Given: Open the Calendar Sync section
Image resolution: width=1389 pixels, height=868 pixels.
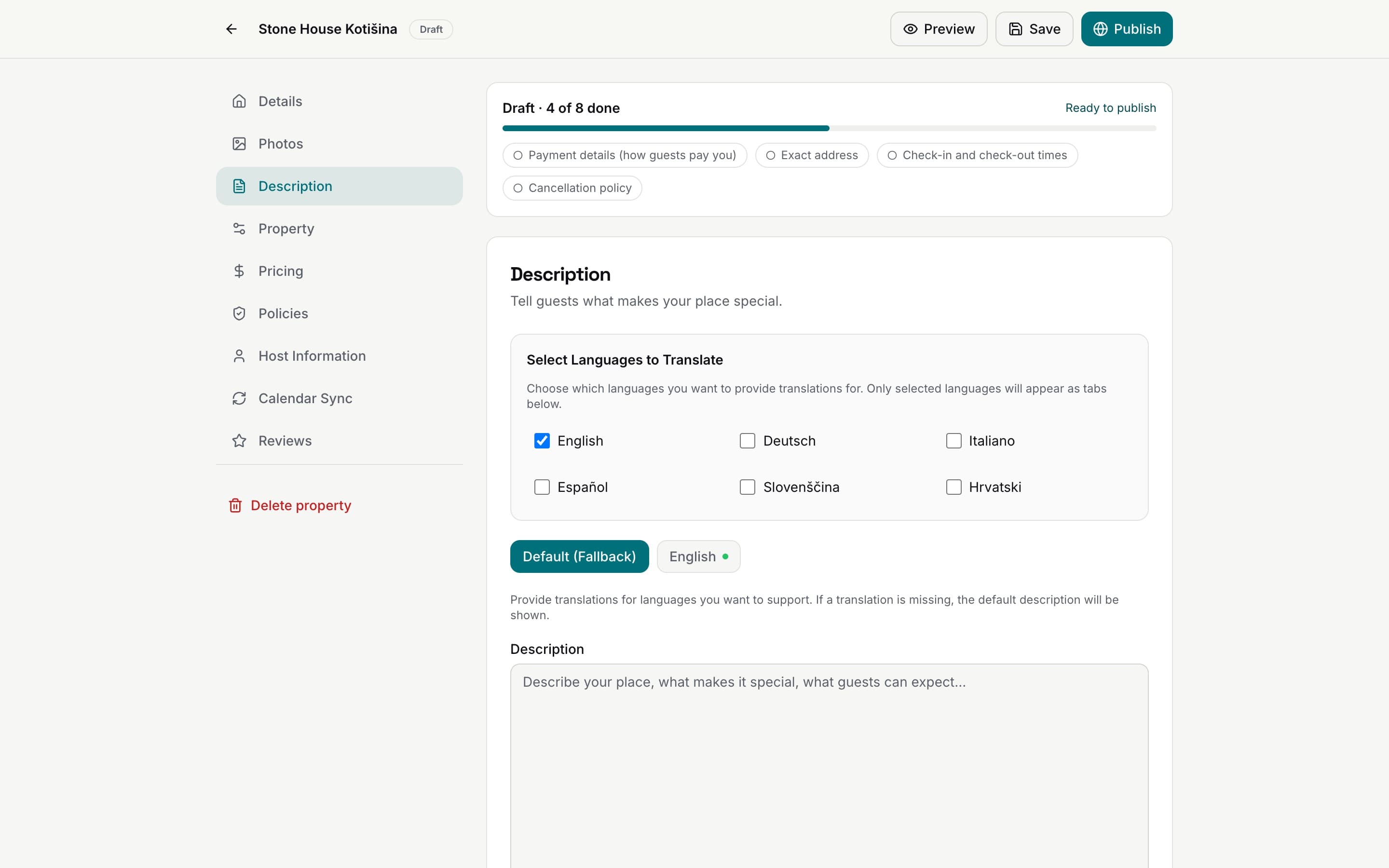Looking at the screenshot, I should tap(339, 398).
